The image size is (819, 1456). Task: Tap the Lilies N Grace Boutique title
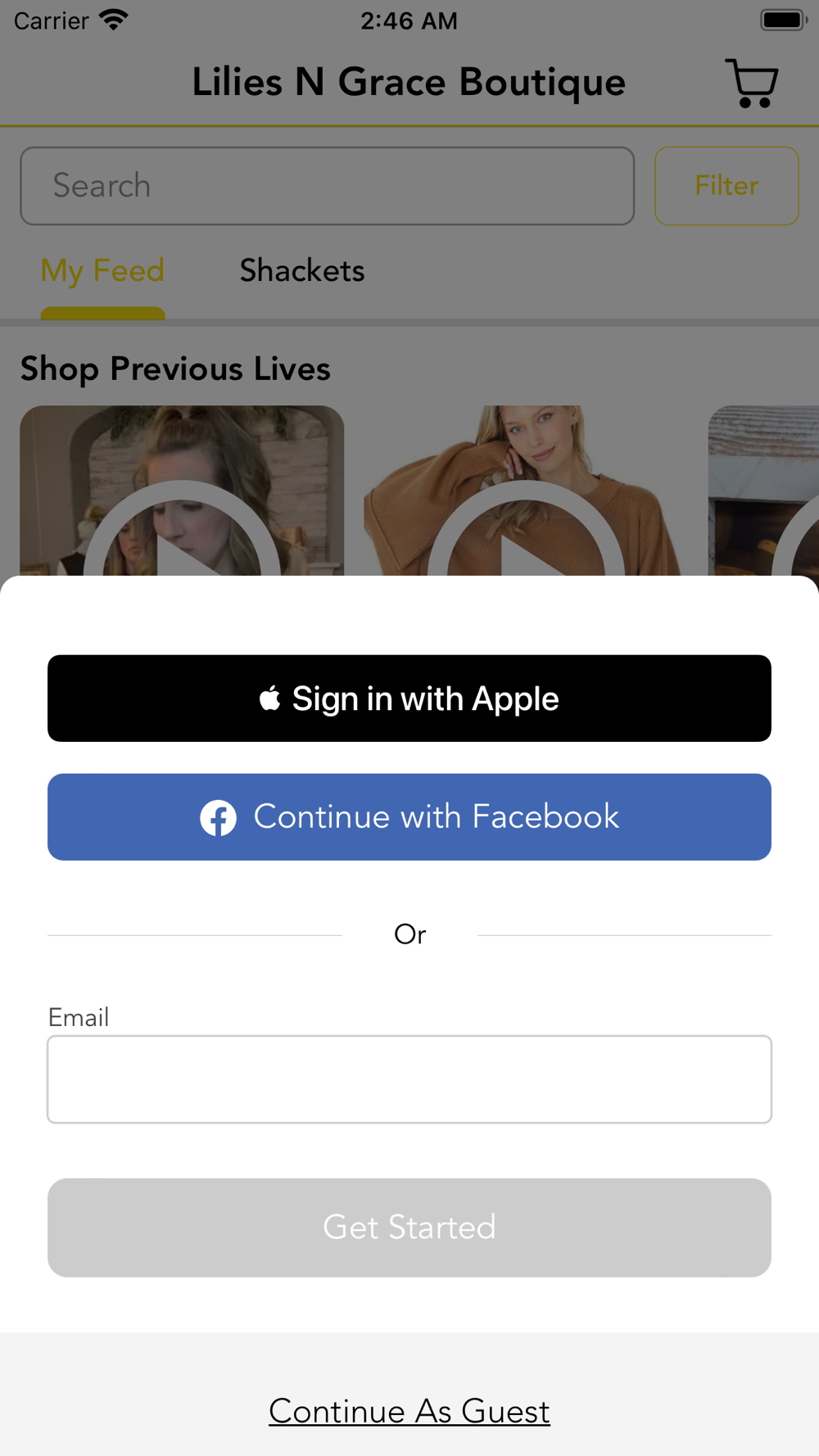coord(409,83)
